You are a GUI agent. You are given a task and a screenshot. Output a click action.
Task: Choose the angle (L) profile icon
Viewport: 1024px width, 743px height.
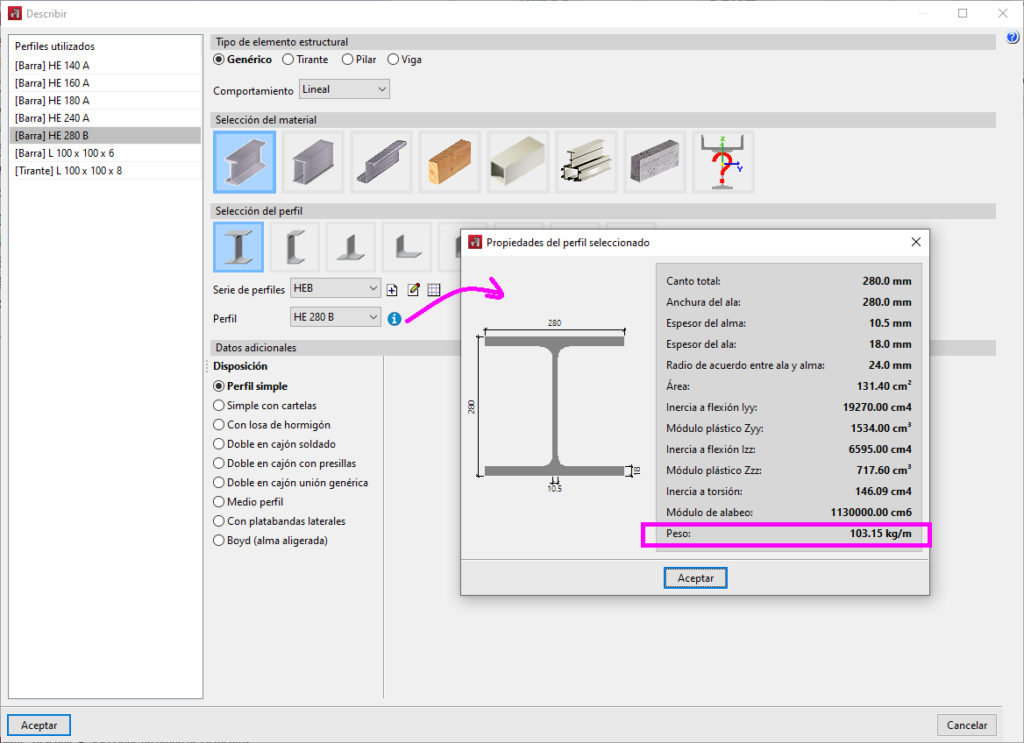tap(407, 247)
